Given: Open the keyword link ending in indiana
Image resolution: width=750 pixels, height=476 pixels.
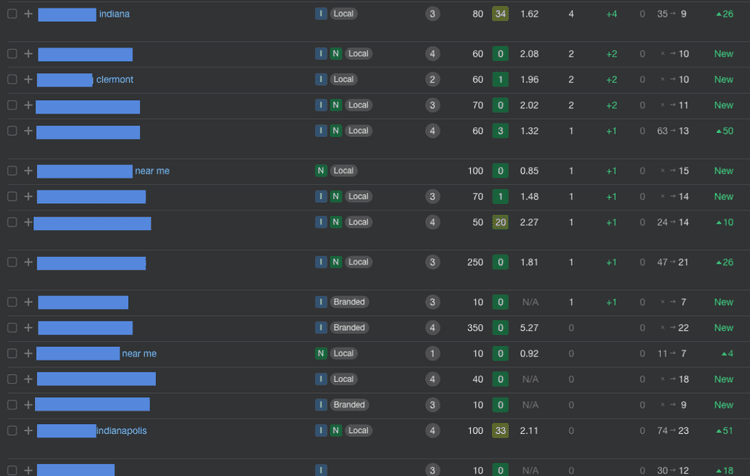Looking at the screenshot, I should tap(114, 14).
